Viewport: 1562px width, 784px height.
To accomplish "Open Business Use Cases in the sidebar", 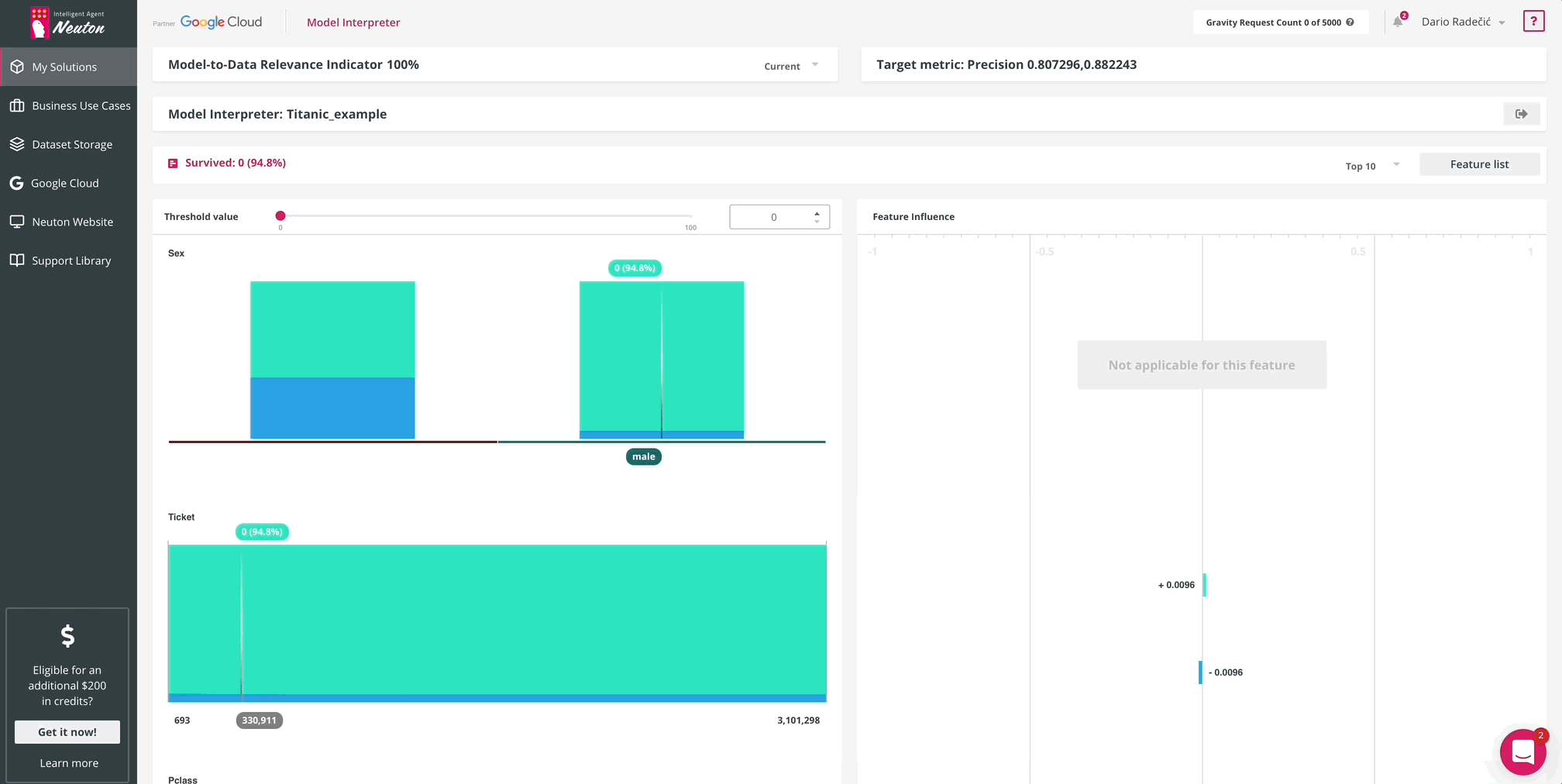I will (x=68, y=105).
